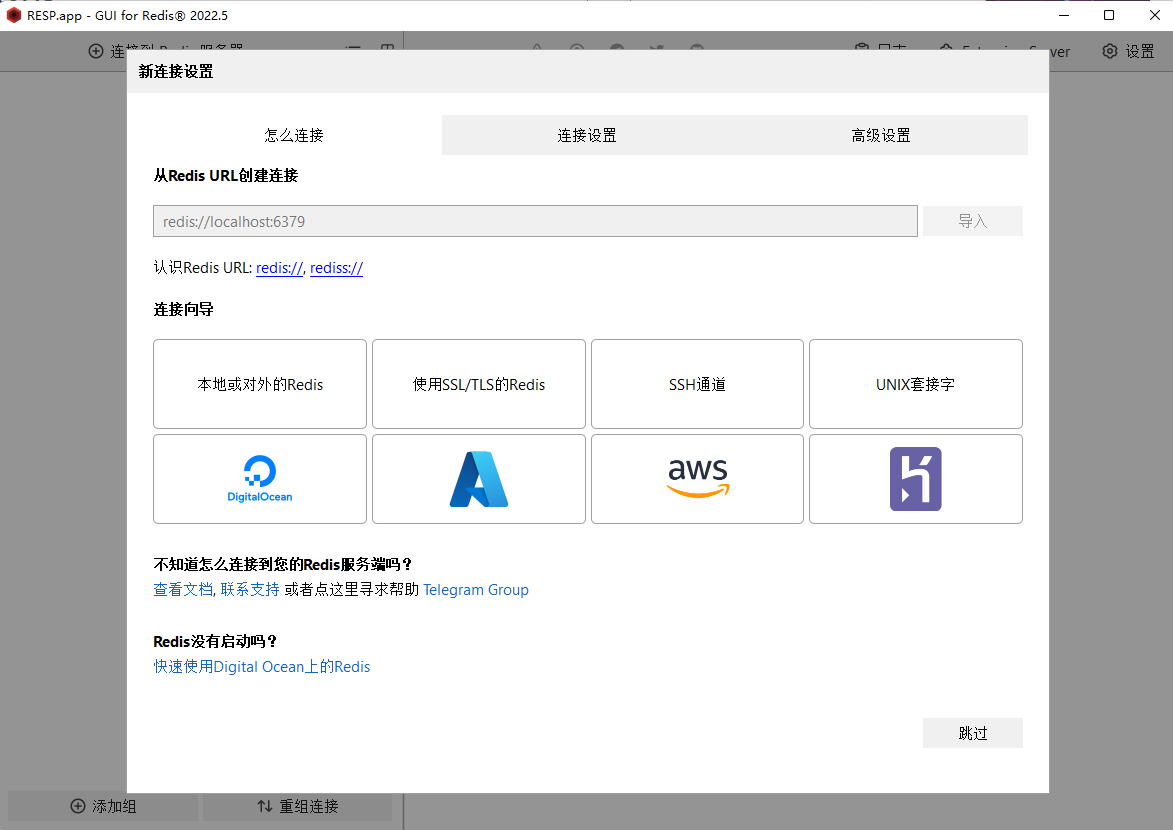
Task: Open 设置 with the gear icon
Action: (1128, 51)
